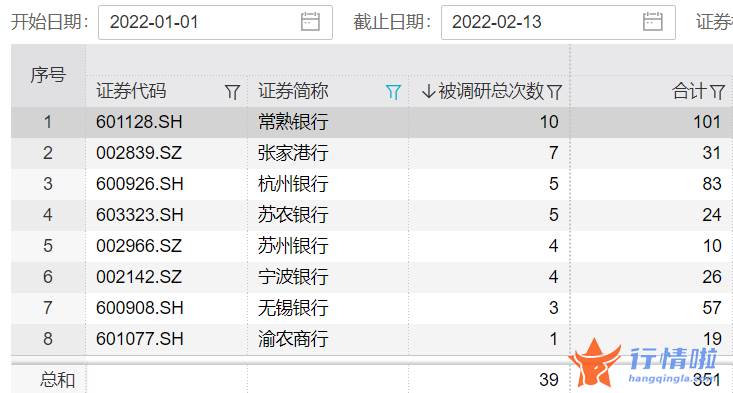The width and height of the screenshot is (733, 393).
Task: Select stock code 601128.SH
Action: click(x=139, y=122)
